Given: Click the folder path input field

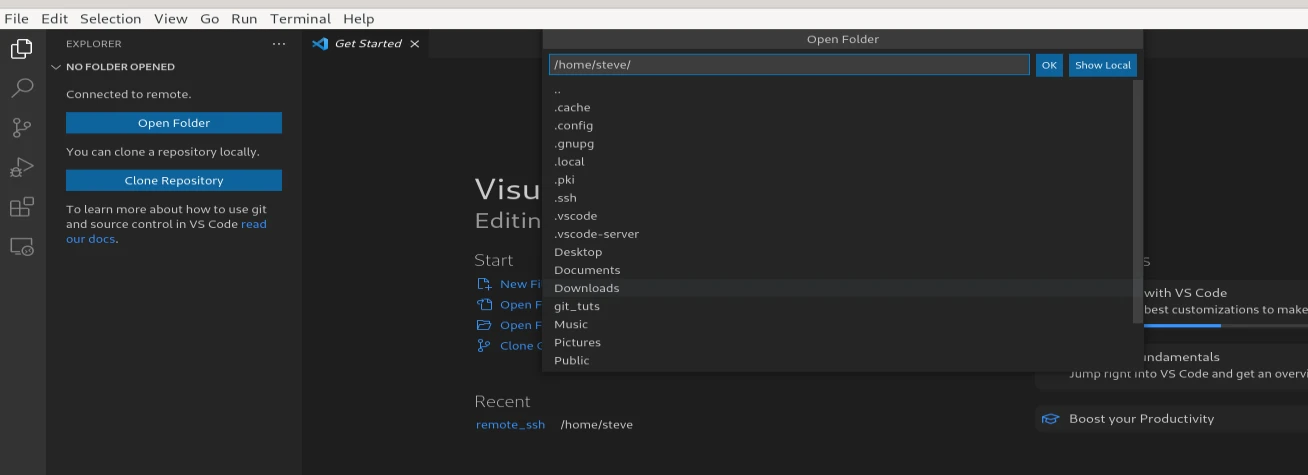Looking at the screenshot, I should (x=788, y=65).
